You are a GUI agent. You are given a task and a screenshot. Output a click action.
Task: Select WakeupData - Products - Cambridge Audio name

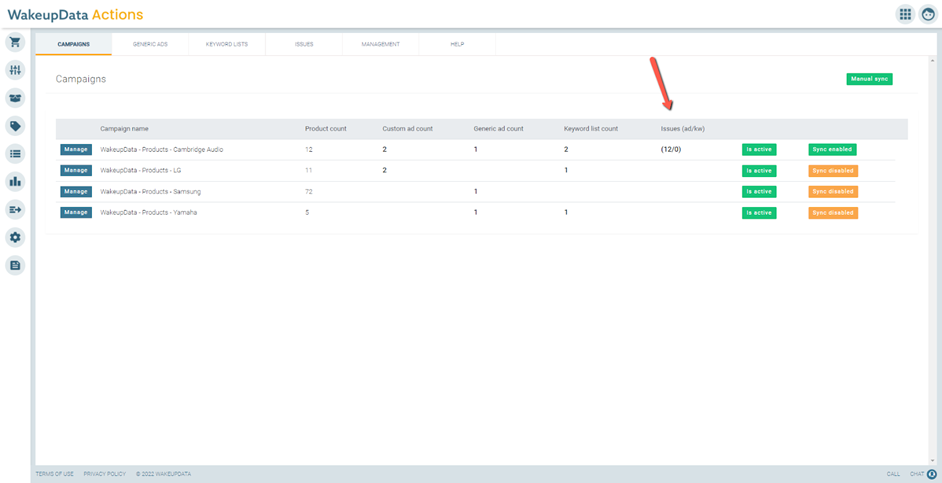[162, 150]
